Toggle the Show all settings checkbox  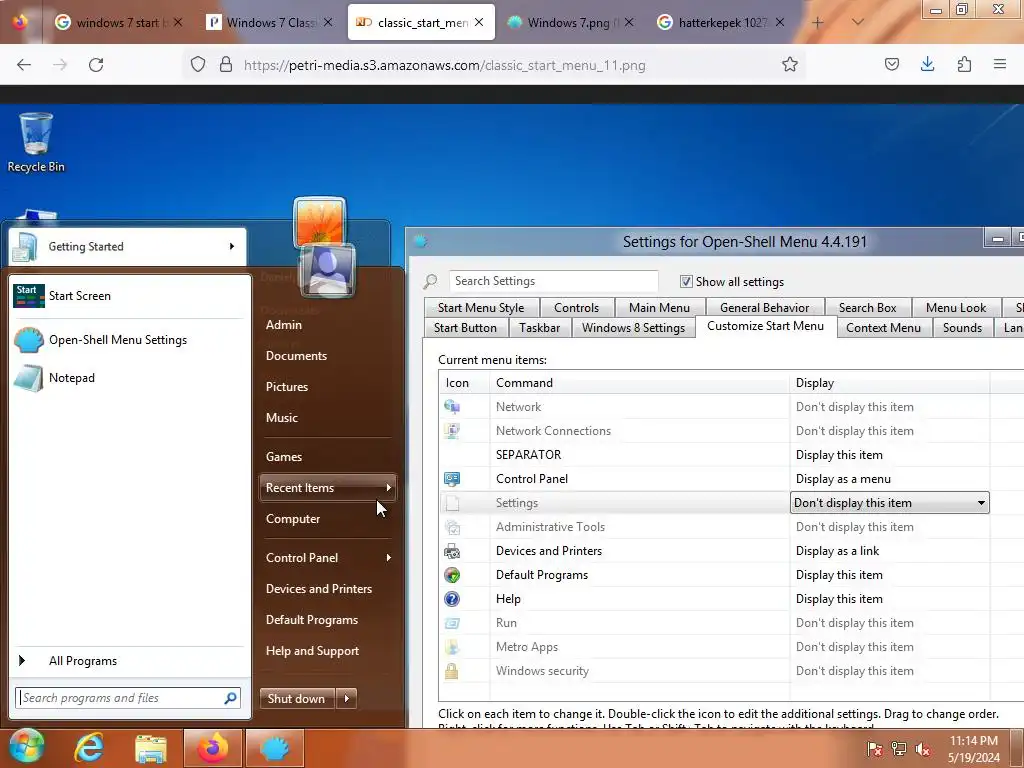[686, 281]
